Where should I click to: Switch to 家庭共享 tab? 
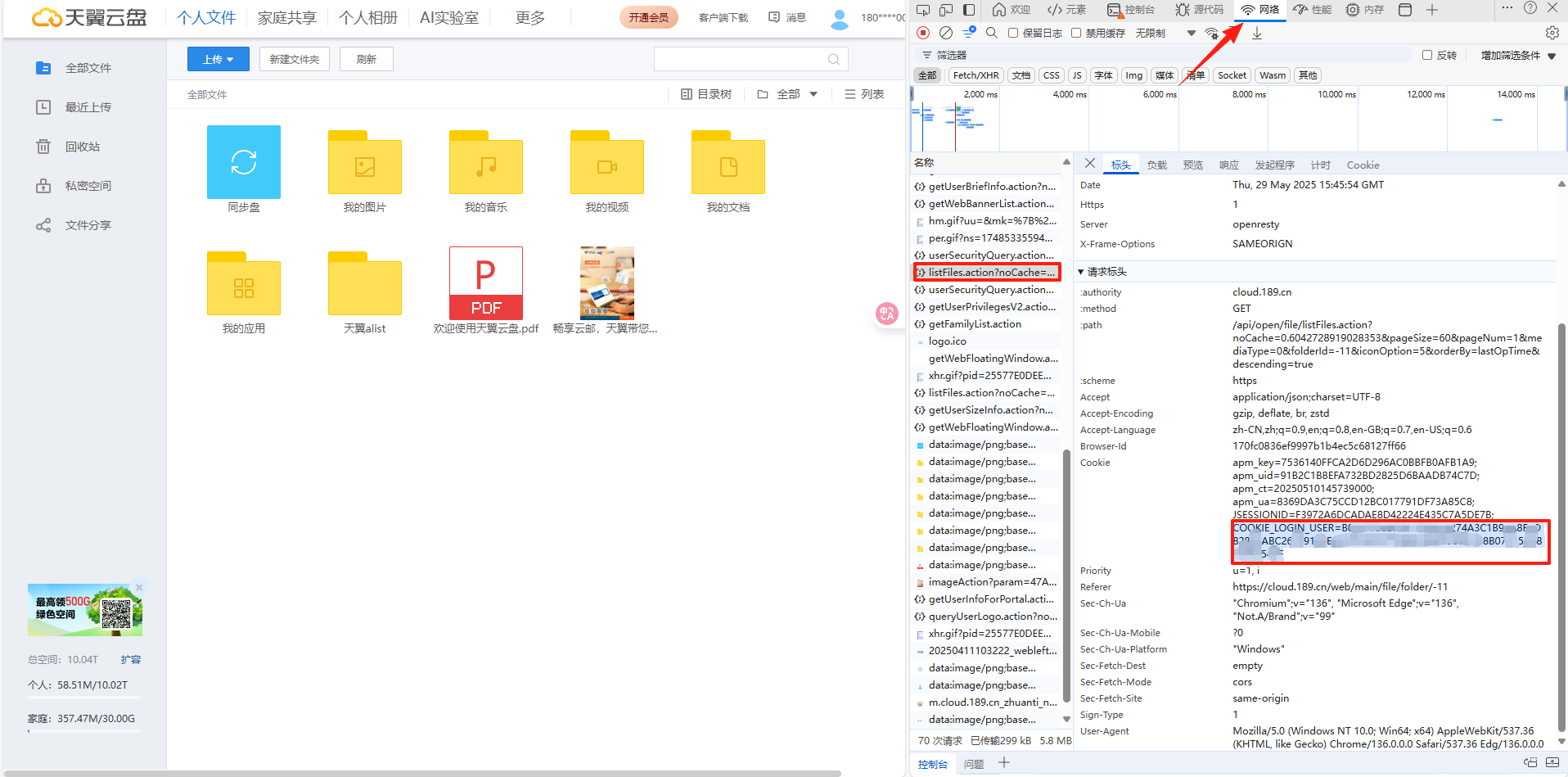coord(287,18)
